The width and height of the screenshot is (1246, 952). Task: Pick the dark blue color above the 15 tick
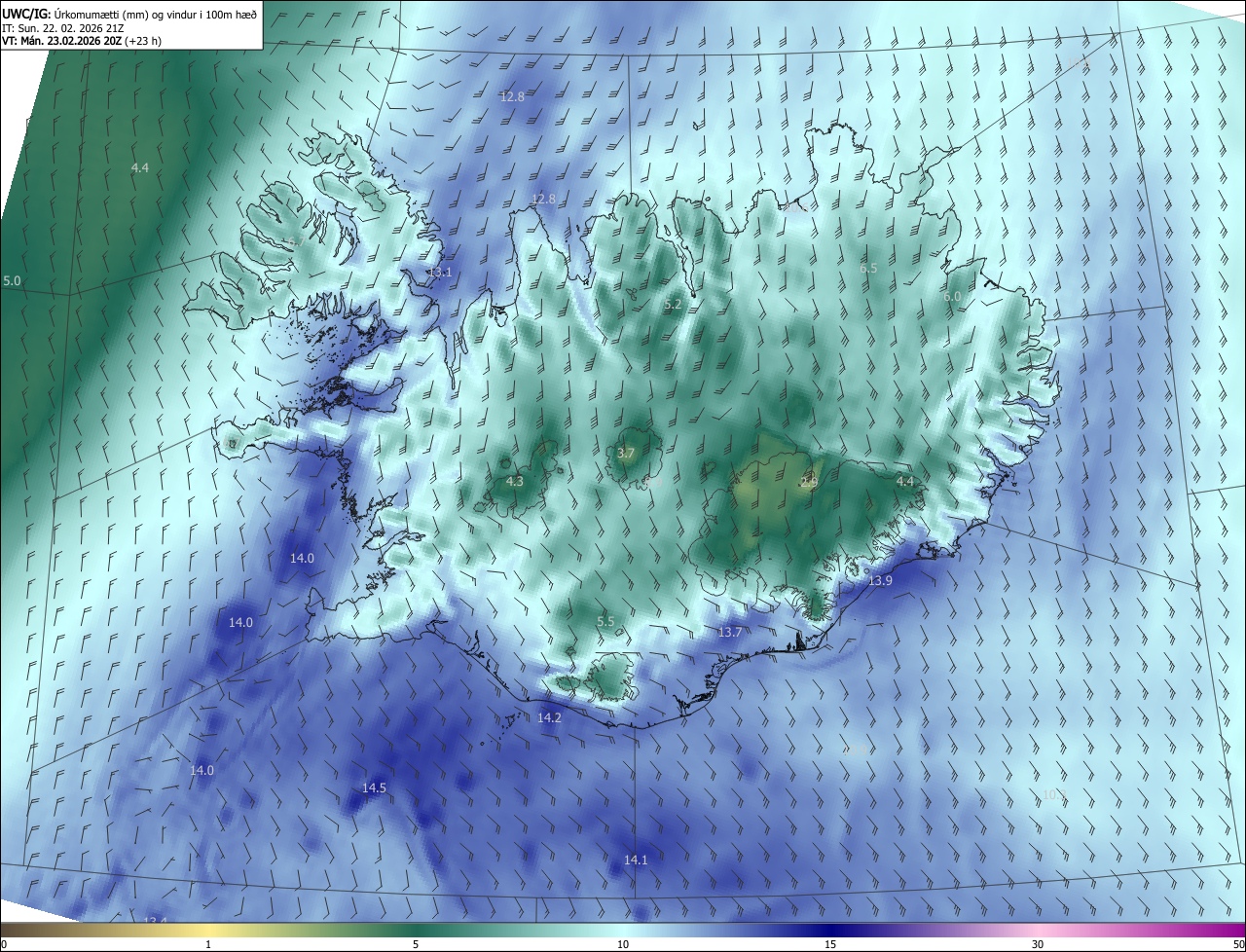830,930
